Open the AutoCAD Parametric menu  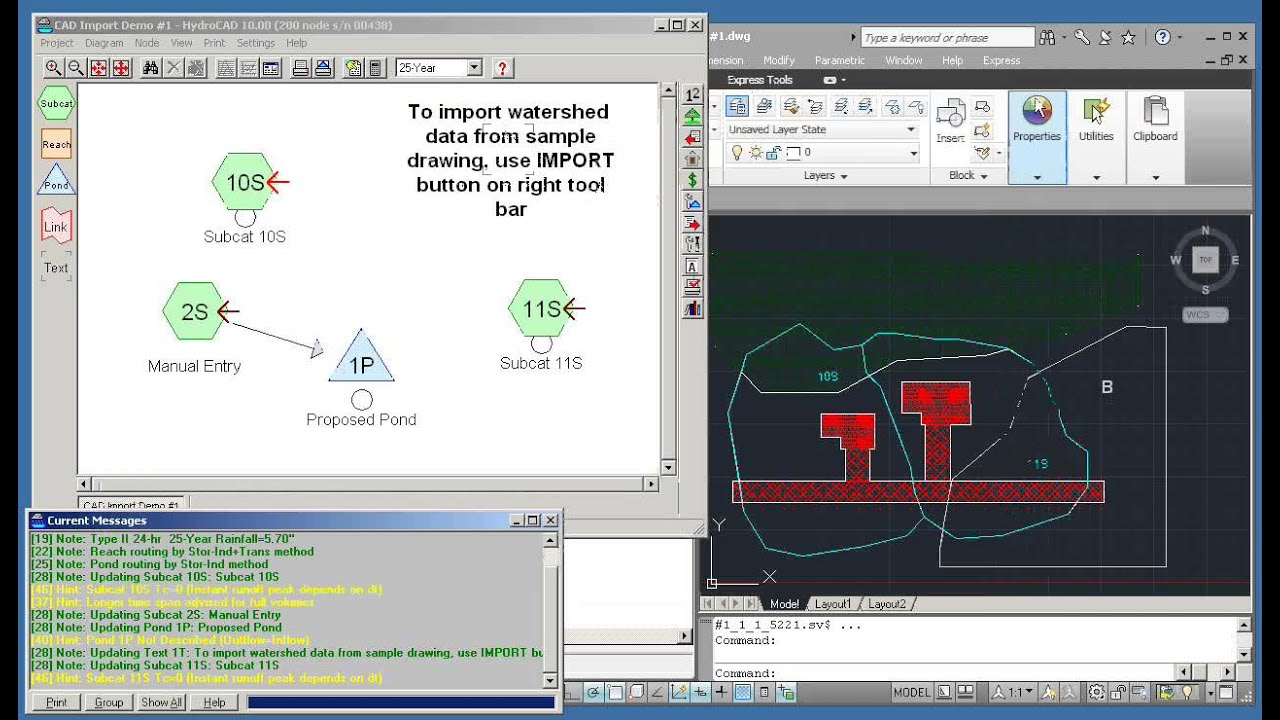839,60
